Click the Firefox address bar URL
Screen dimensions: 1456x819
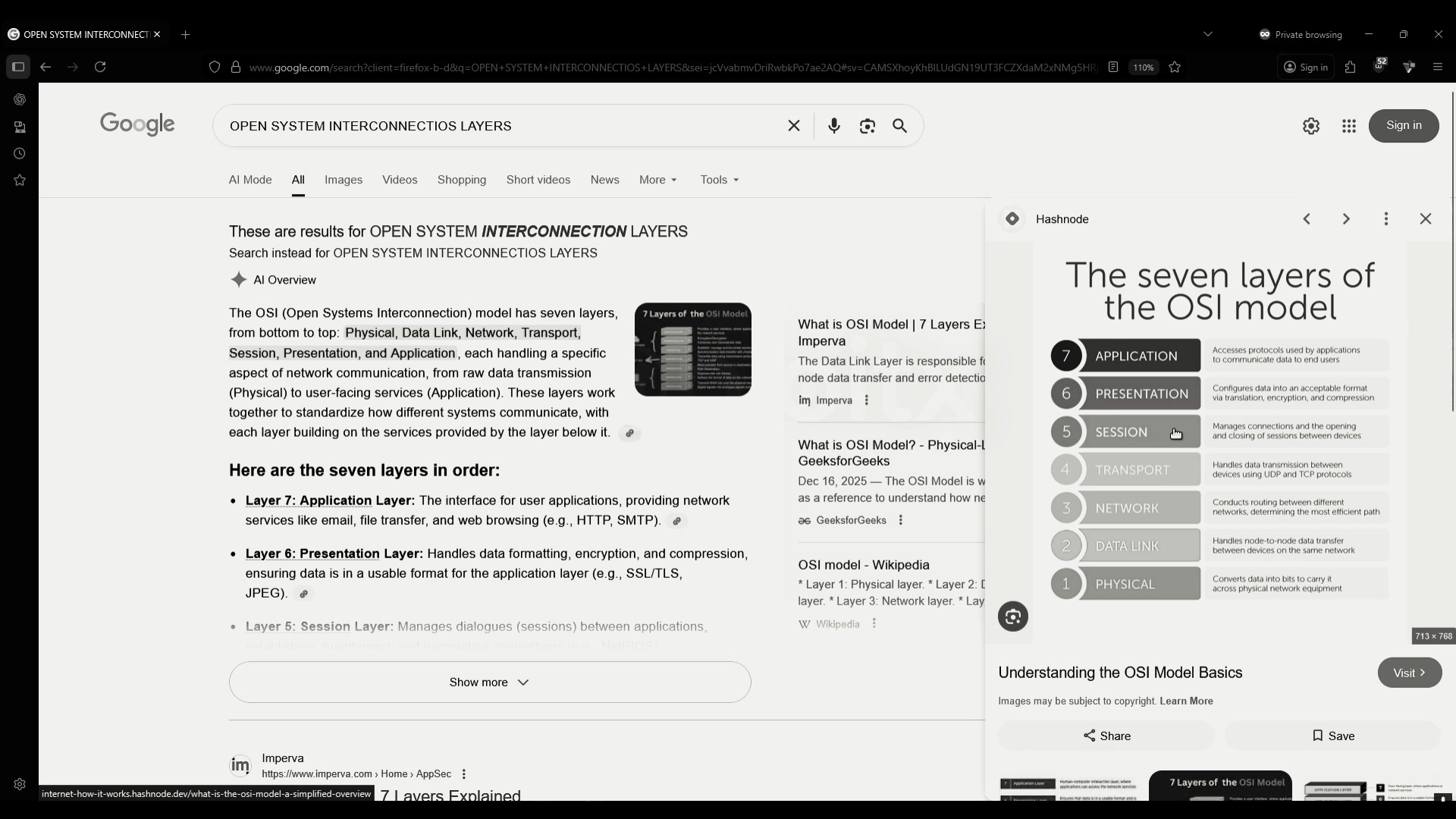click(x=673, y=67)
